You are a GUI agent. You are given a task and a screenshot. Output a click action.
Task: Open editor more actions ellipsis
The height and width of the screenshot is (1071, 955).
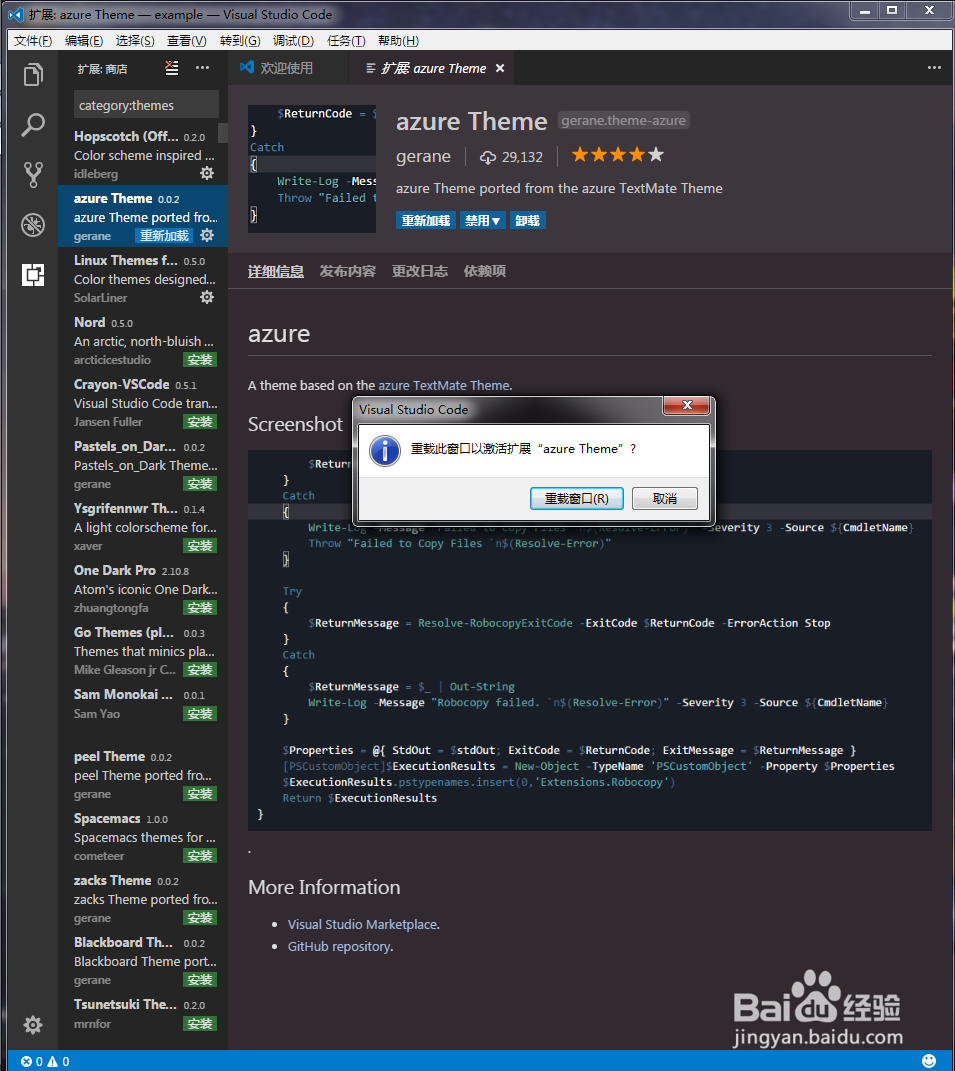coord(934,68)
